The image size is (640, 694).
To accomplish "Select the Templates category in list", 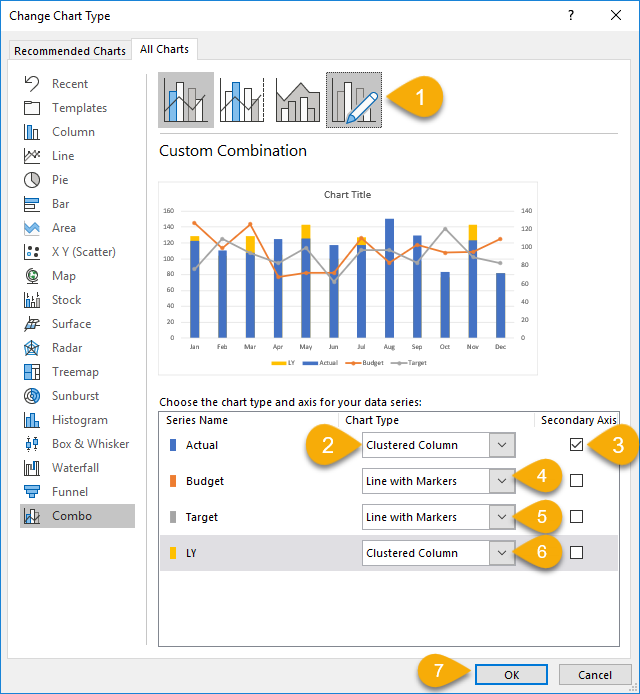I will pos(79,108).
